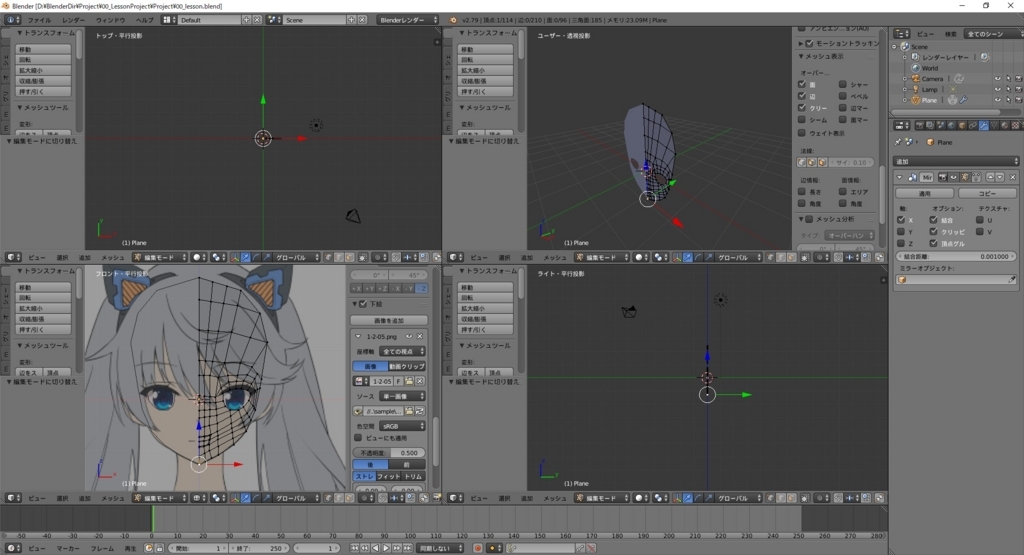
Task: Uncheck Mirror X axis checkbox
Action: [901, 219]
